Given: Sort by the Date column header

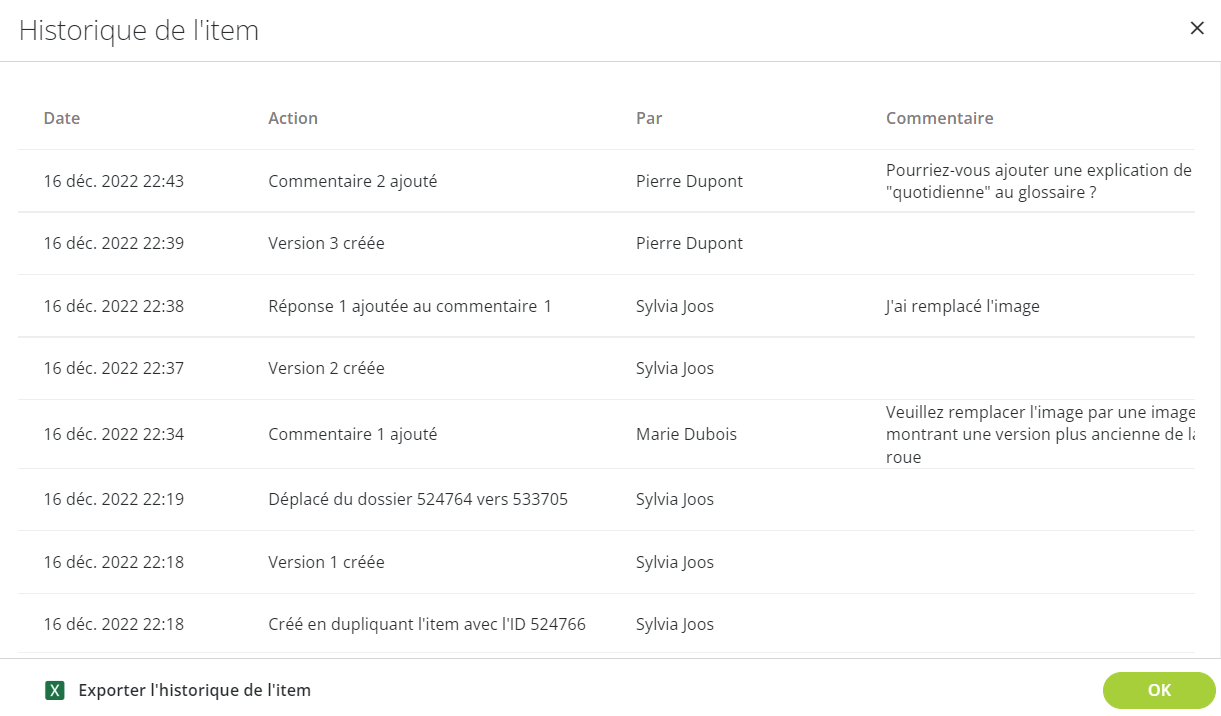Looking at the screenshot, I should [62, 118].
